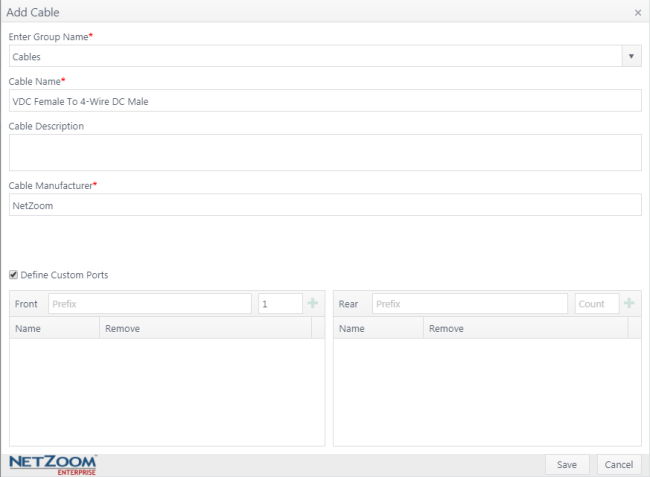Click the Save button
This screenshot has height=477, width=650.
point(567,465)
